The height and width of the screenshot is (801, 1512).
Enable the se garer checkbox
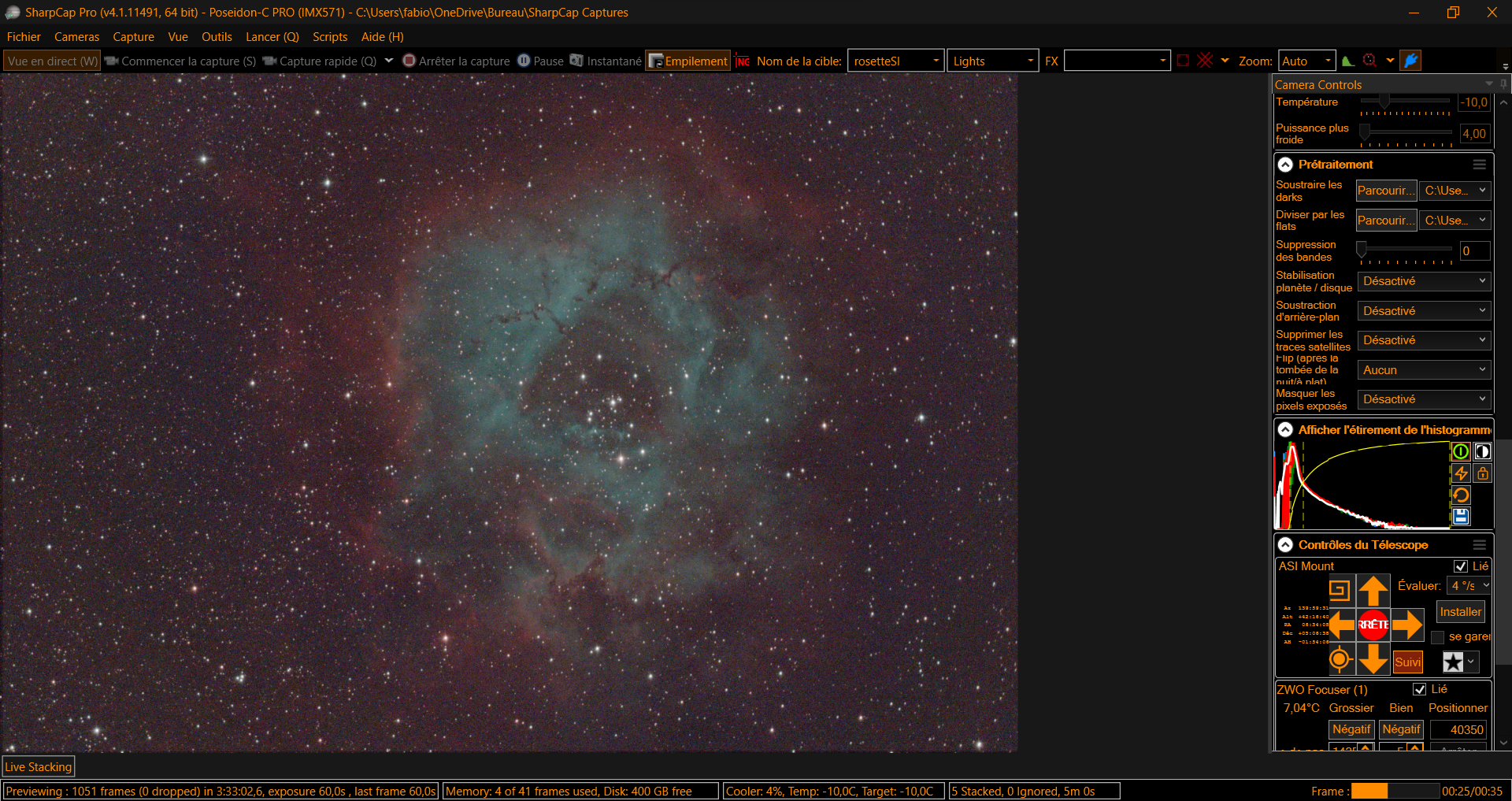(1438, 637)
